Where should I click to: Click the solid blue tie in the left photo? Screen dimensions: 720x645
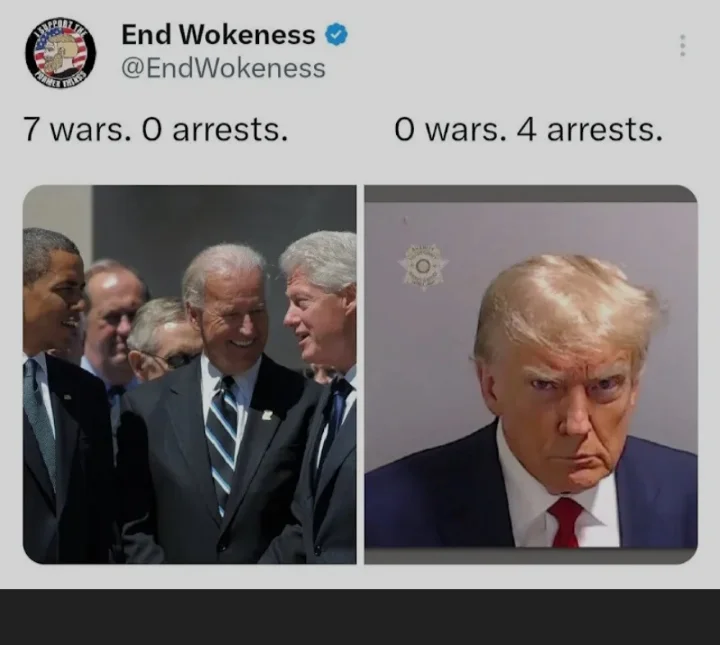pos(335,420)
